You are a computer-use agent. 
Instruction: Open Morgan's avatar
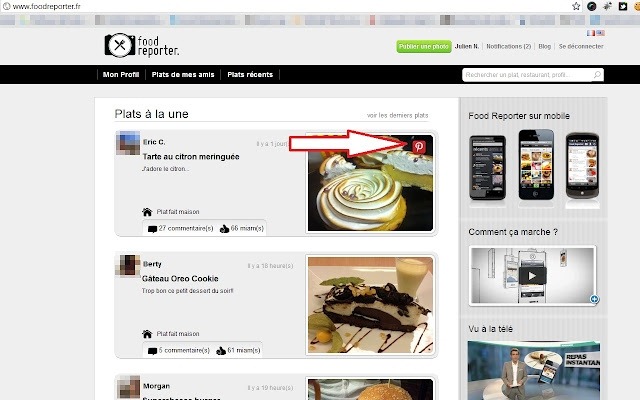click(128, 387)
